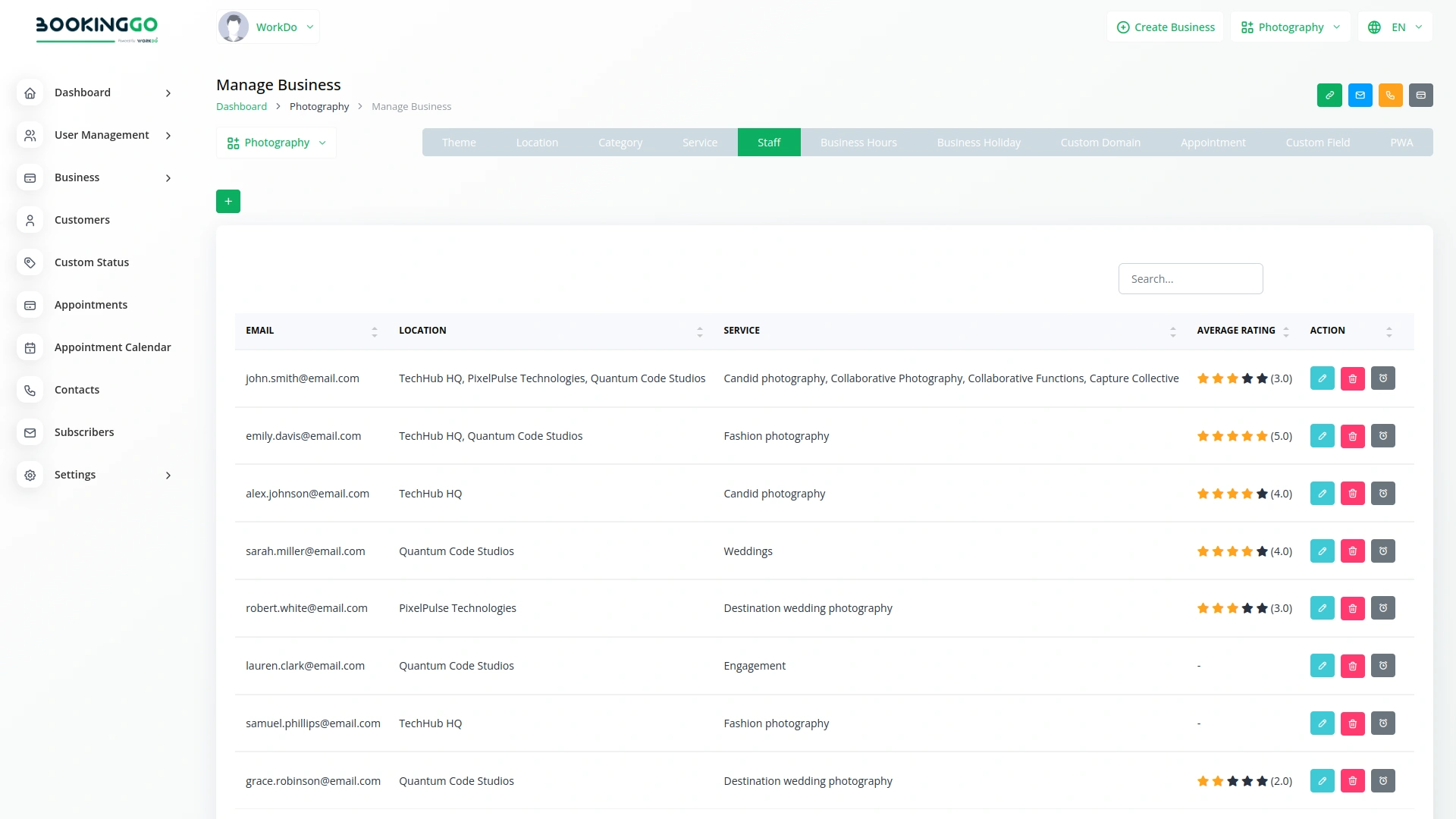This screenshot has width=1456, height=819.
Task: Toggle sorting on the Email column
Action: coord(375,331)
